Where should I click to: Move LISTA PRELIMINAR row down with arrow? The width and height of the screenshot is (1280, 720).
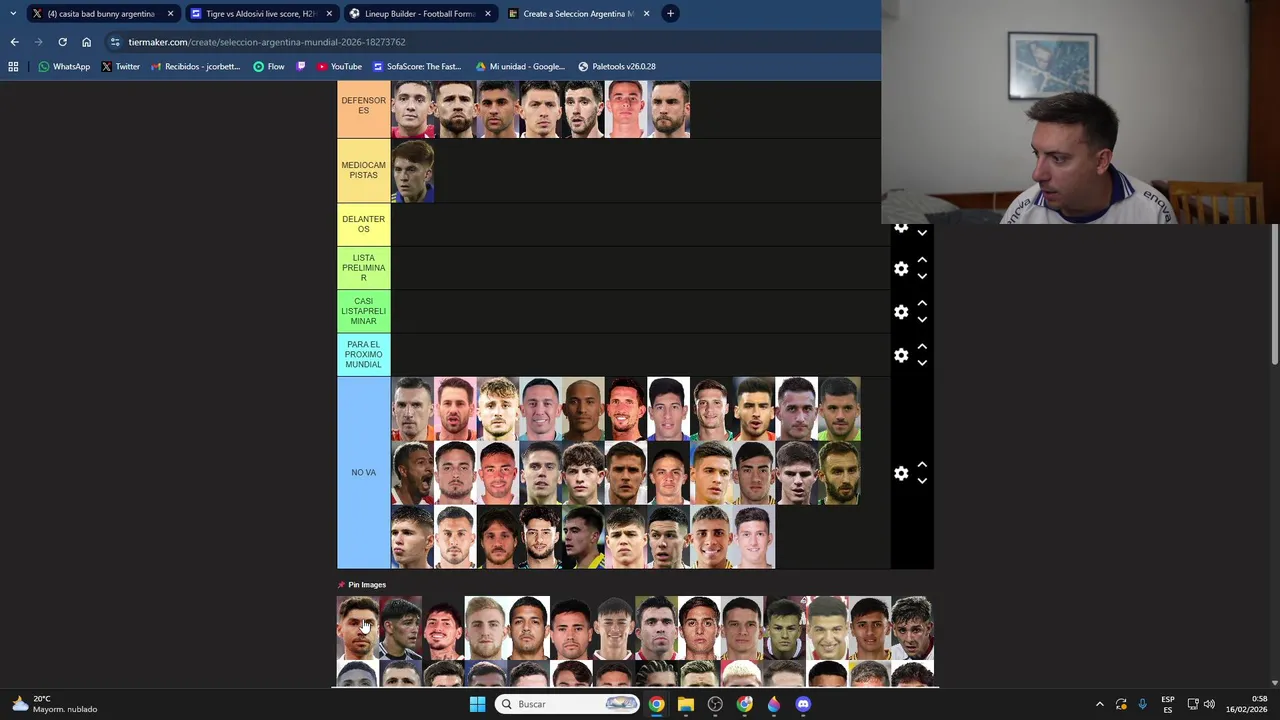click(922, 277)
